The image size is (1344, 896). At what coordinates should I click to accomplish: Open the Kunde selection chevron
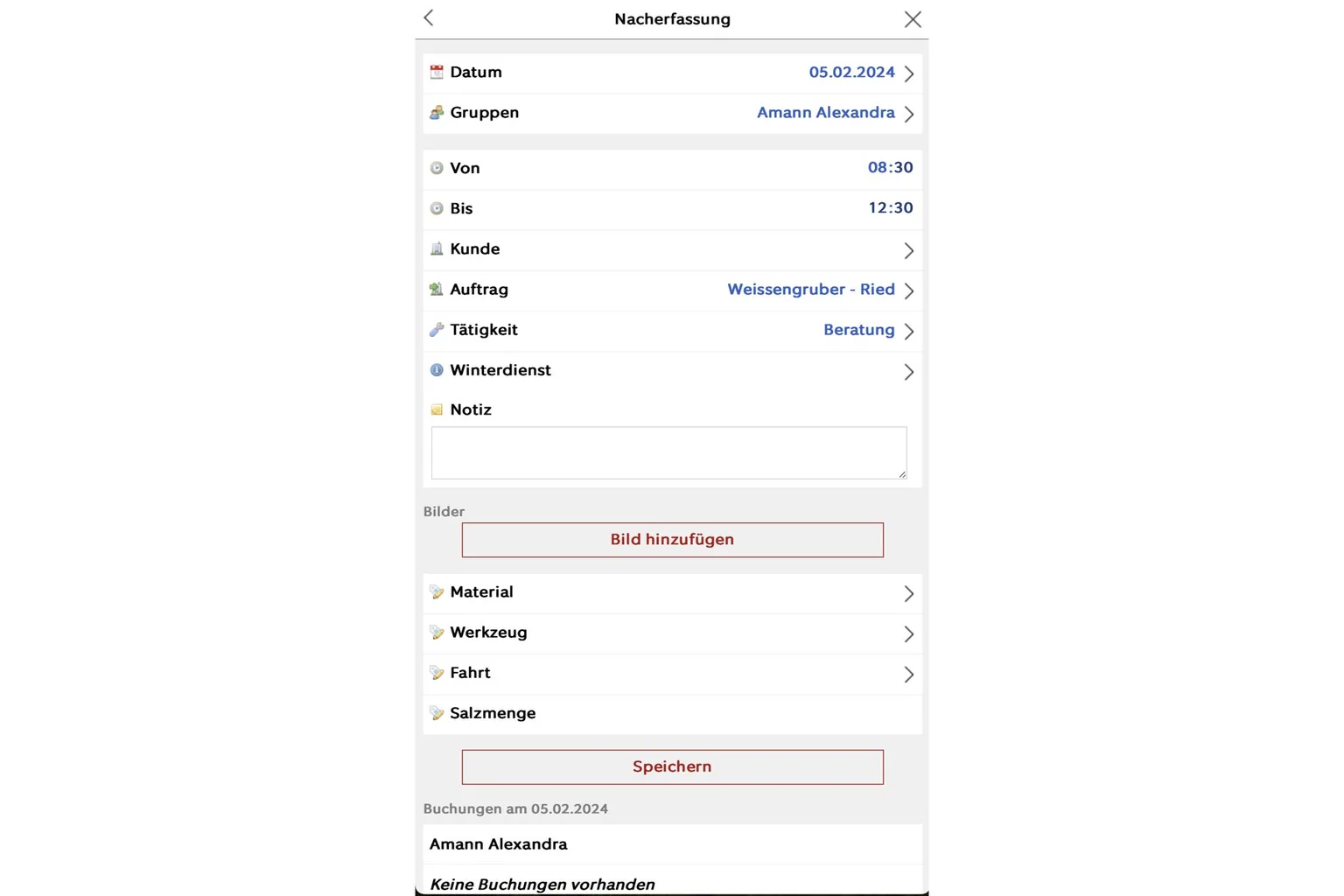coord(909,250)
